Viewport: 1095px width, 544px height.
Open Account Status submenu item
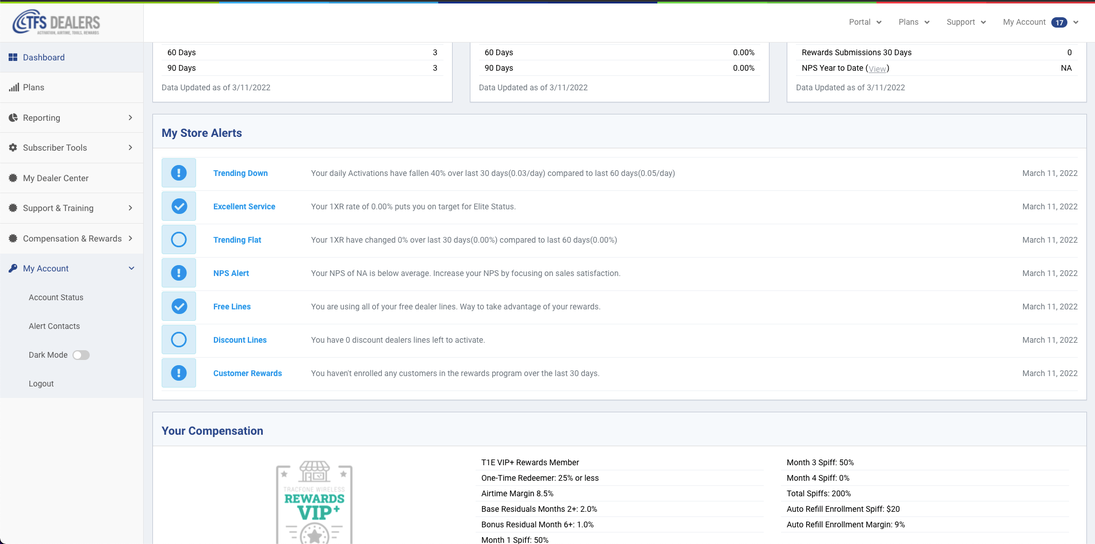click(56, 297)
